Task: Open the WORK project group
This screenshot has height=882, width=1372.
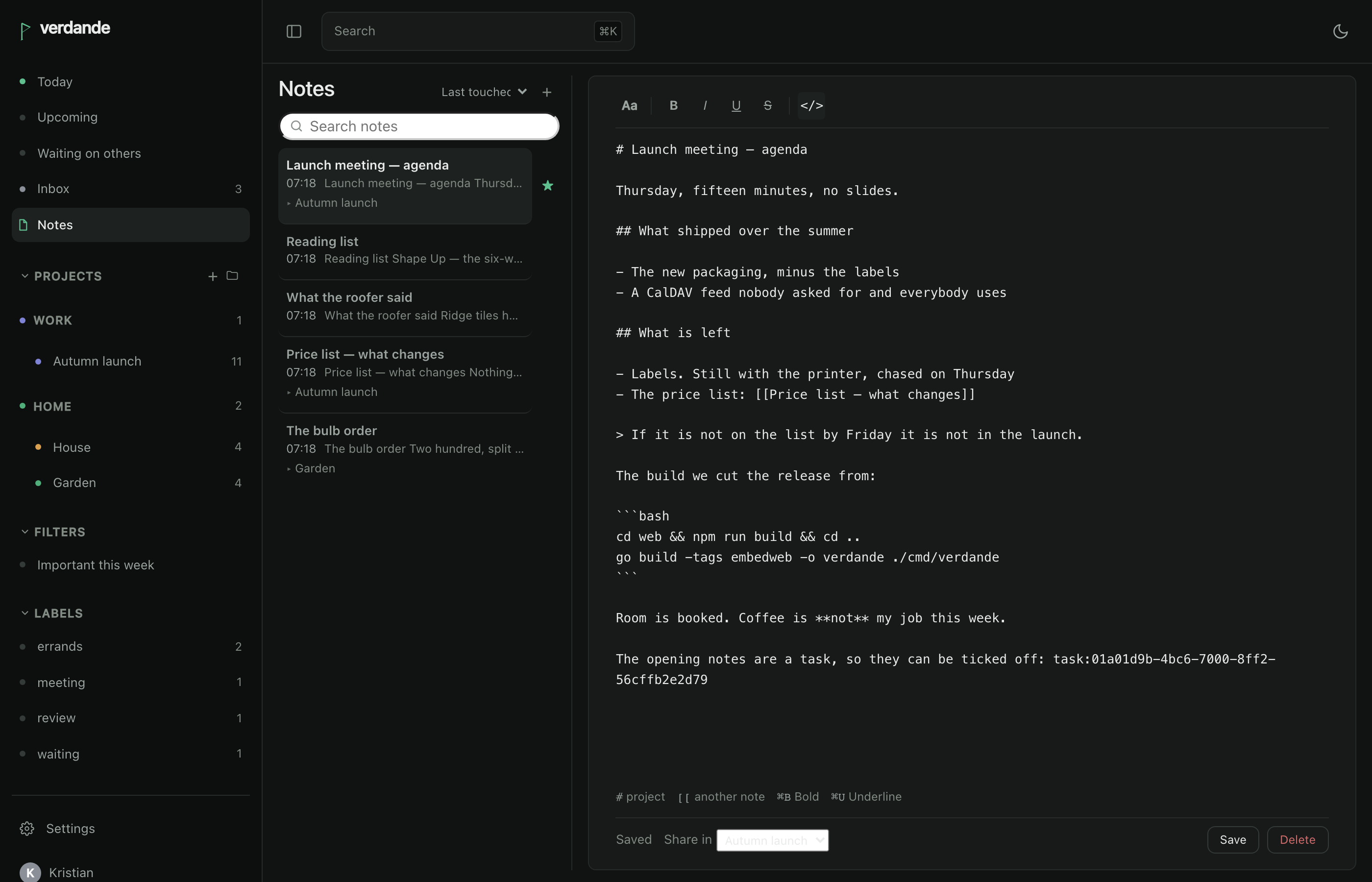Action: click(130, 320)
